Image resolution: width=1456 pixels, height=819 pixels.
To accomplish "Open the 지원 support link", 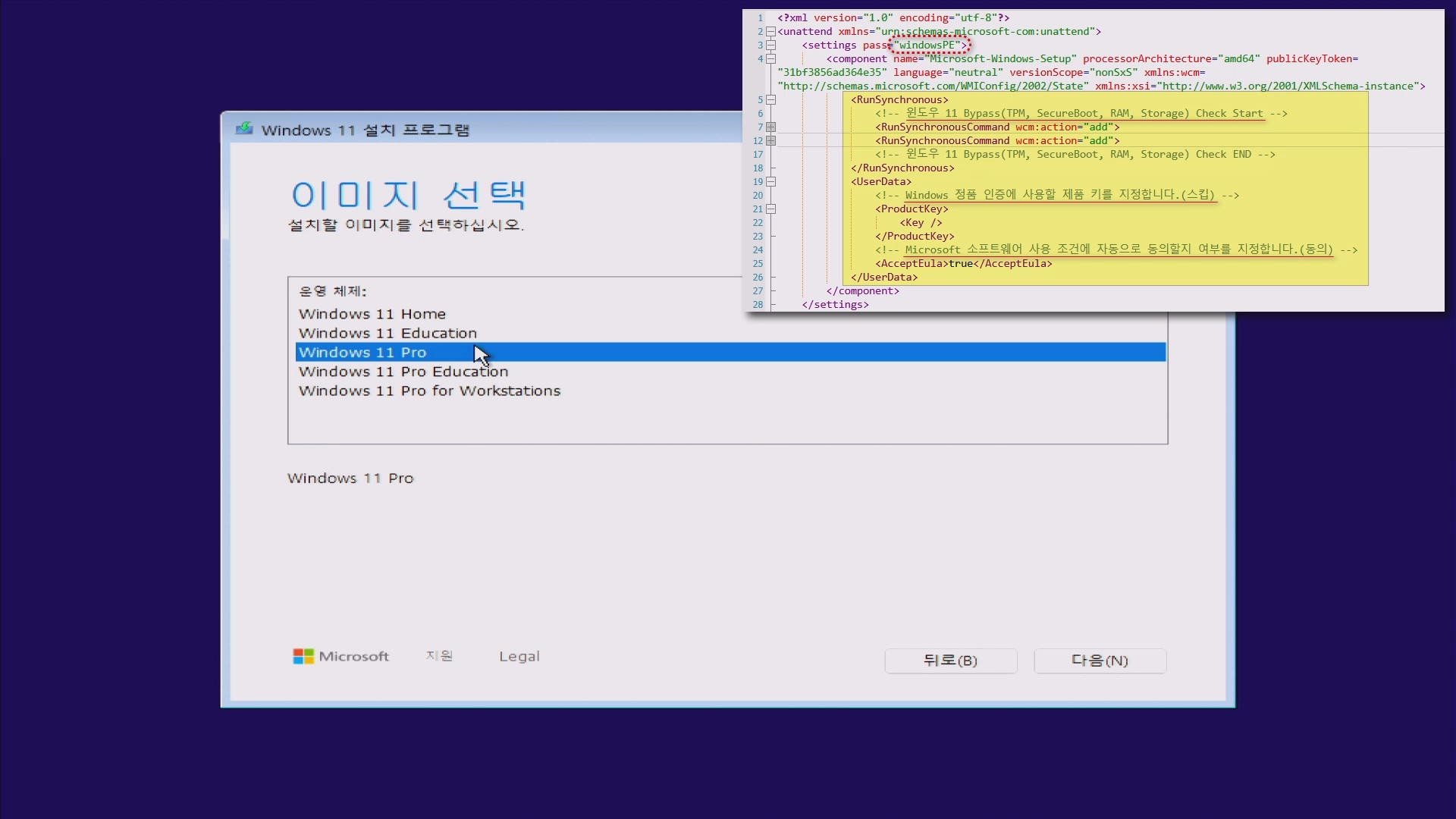I will click(439, 656).
